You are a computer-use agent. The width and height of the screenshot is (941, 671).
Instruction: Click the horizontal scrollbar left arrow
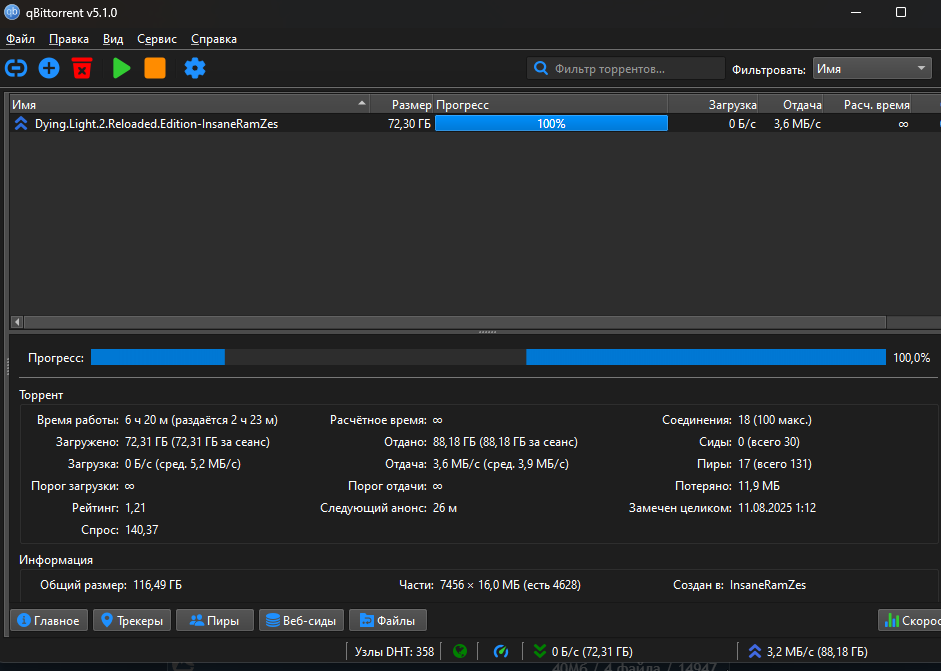point(17,322)
